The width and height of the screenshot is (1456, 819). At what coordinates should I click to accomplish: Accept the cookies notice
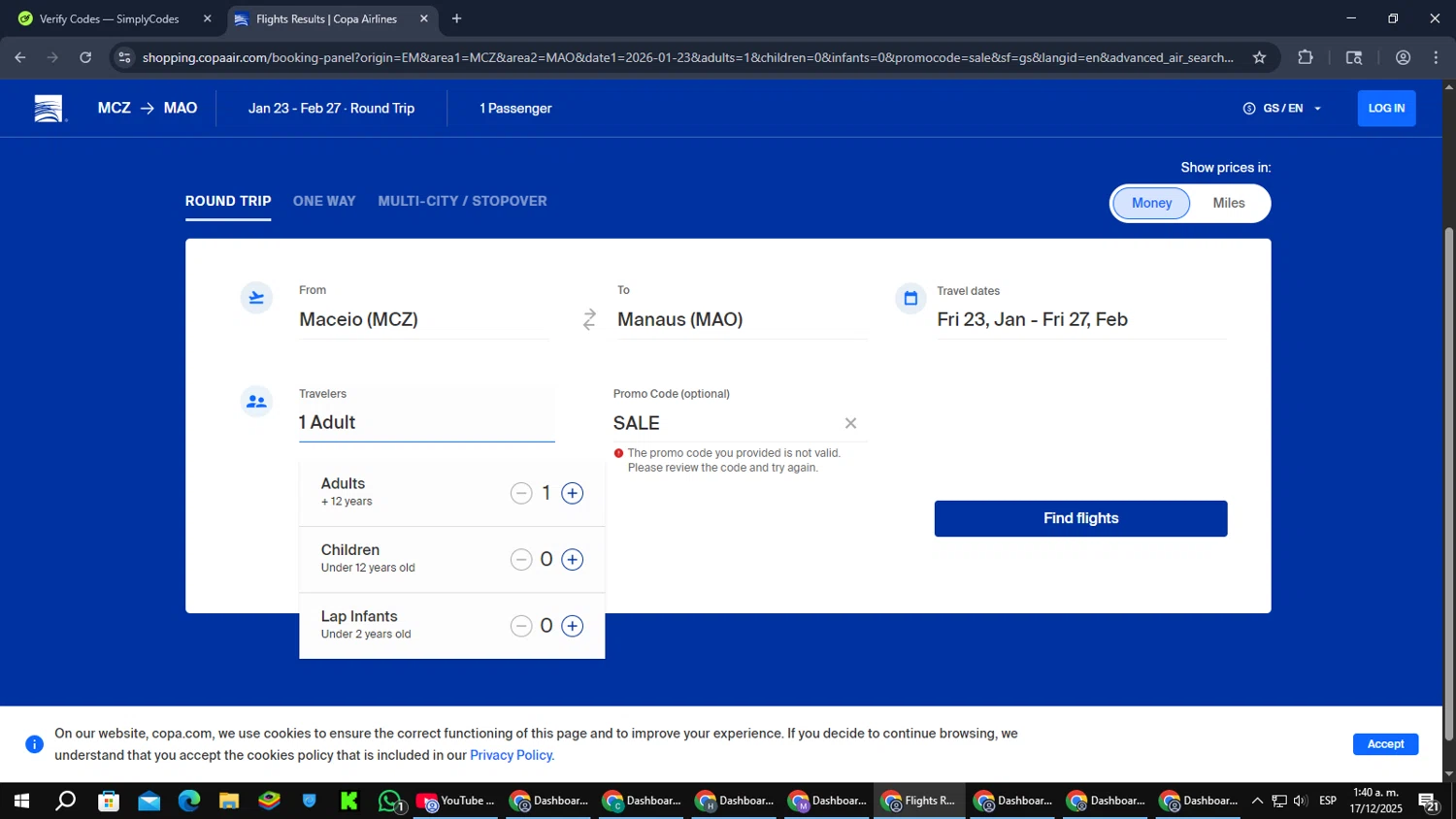pyautogui.click(x=1385, y=744)
